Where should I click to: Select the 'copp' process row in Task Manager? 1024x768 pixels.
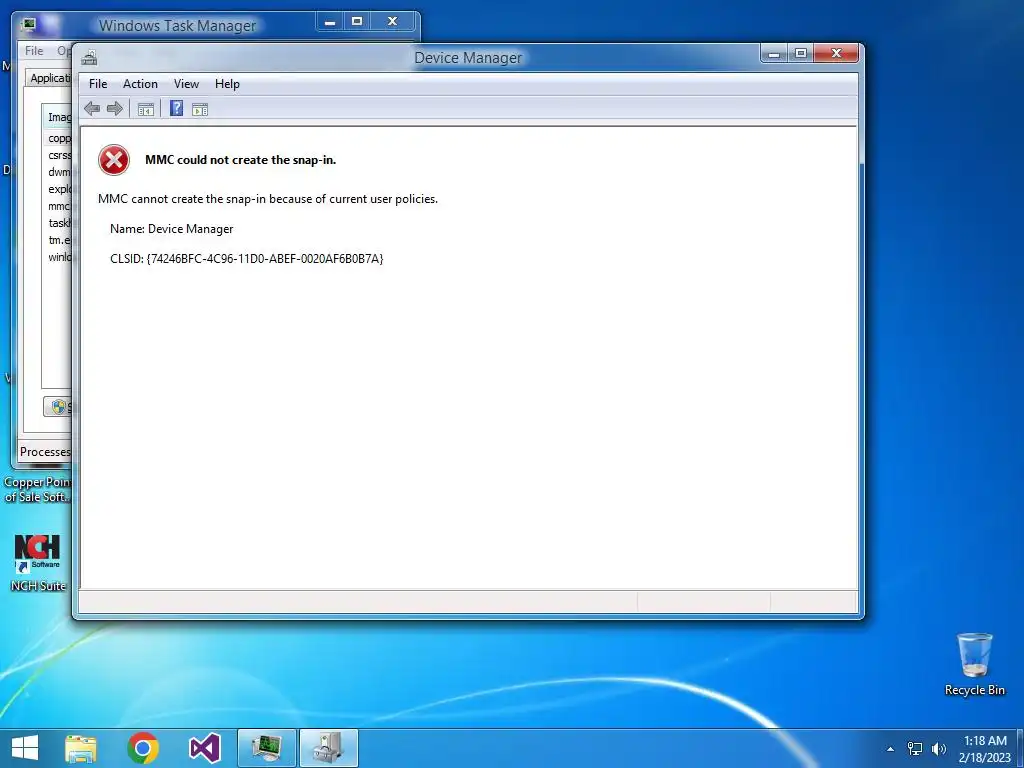point(59,138)
